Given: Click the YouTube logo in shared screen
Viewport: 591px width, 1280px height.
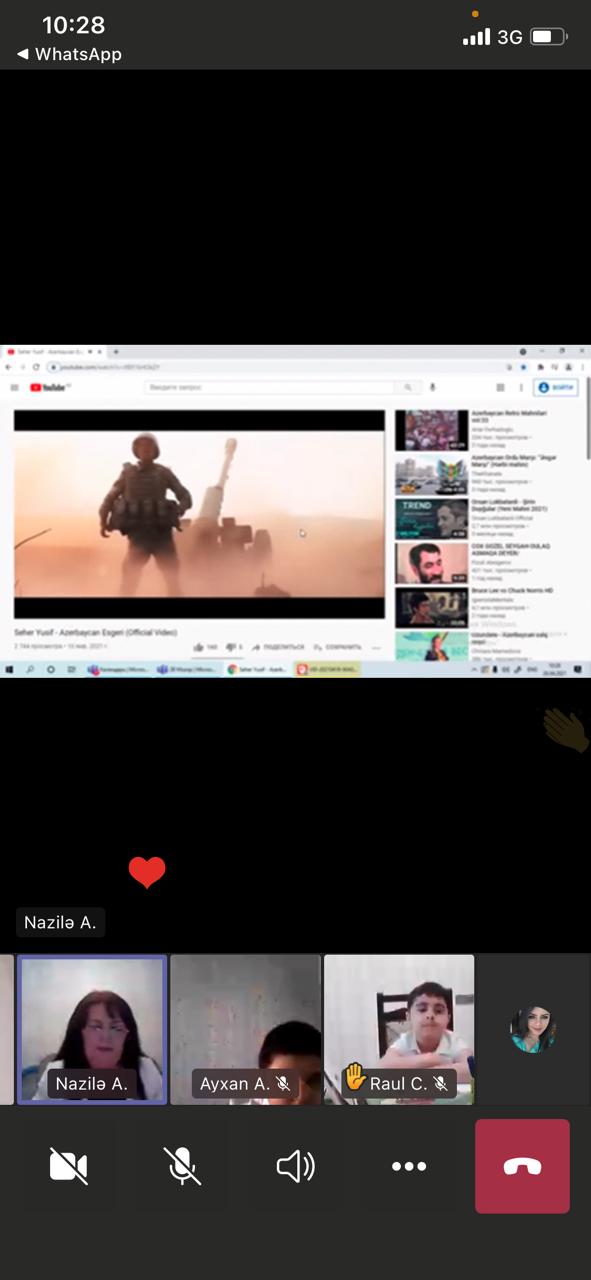Looking at the screenshot, I should pyautogui.click(x=49, y=387).
